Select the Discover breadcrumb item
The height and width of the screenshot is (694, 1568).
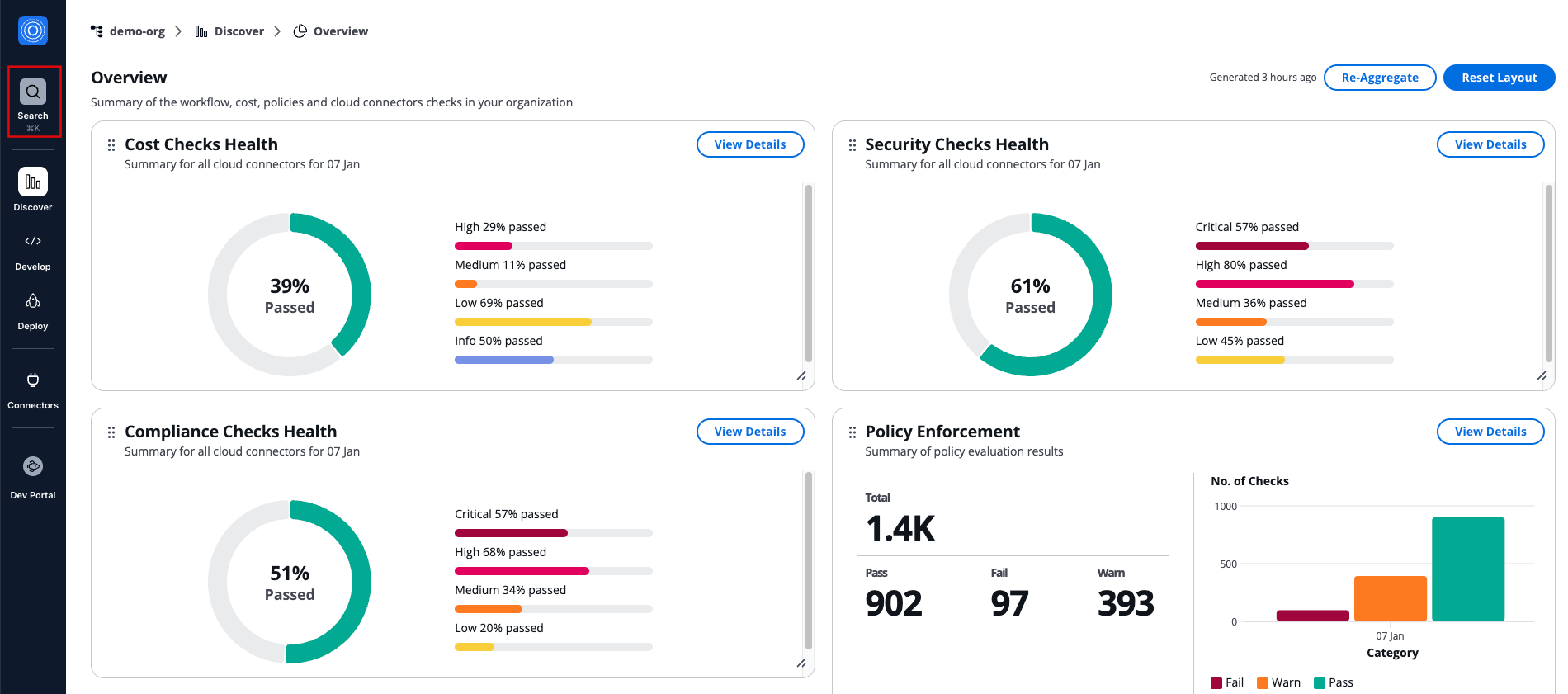coord(239,31)
